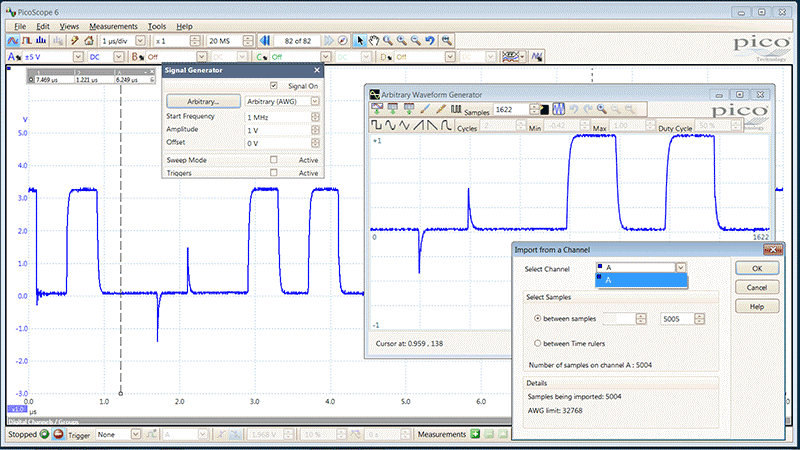Select the triangle wave shape icon
Viewport: 800px width, 450px height.
pyautogui.click(x=405, y=126)
